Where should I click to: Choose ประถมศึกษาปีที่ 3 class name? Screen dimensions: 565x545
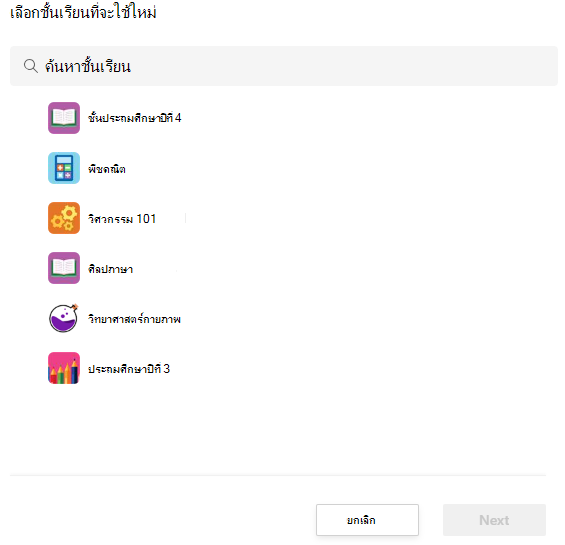(x=129, y=368)
